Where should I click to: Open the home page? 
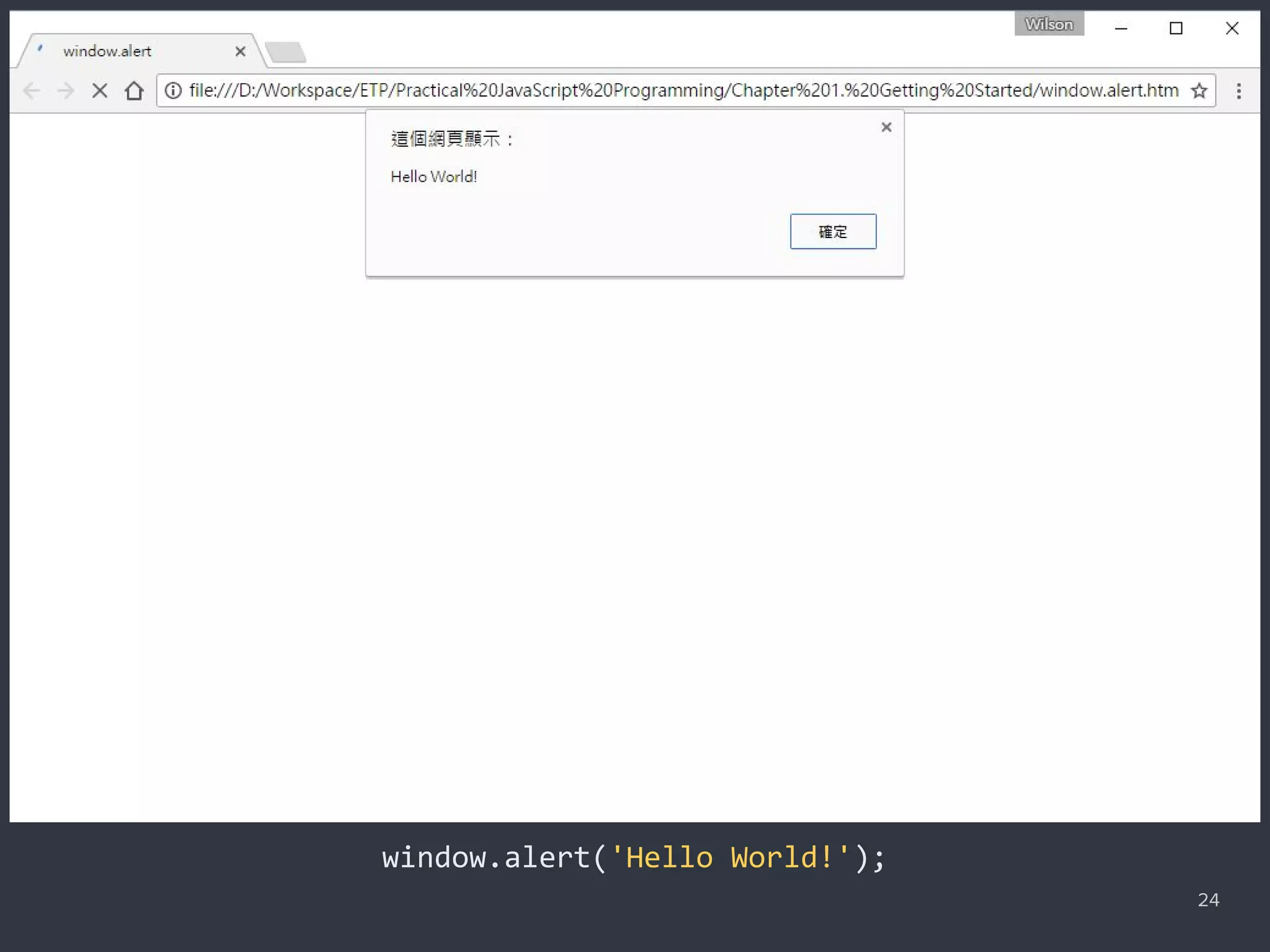click(x=135, y=90)
